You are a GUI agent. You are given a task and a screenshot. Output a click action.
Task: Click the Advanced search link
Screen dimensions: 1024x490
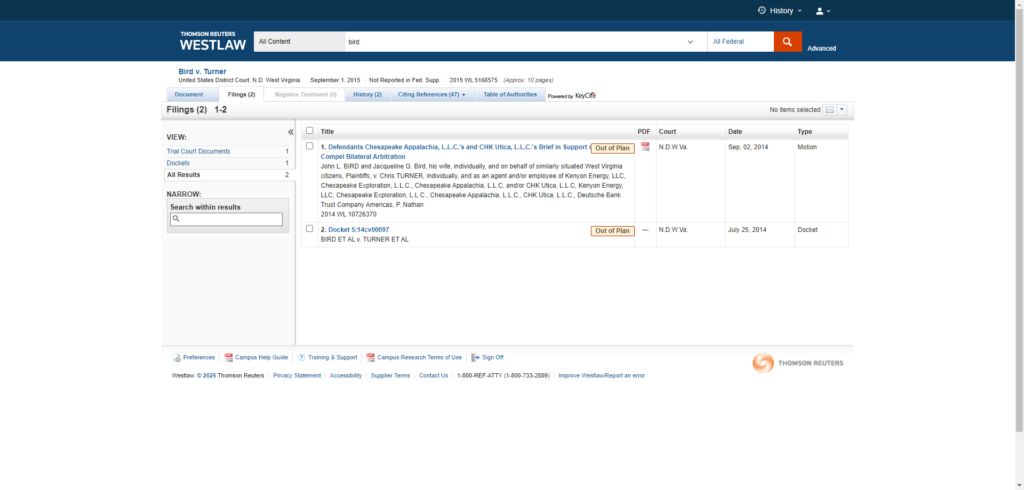click(821, 48)
